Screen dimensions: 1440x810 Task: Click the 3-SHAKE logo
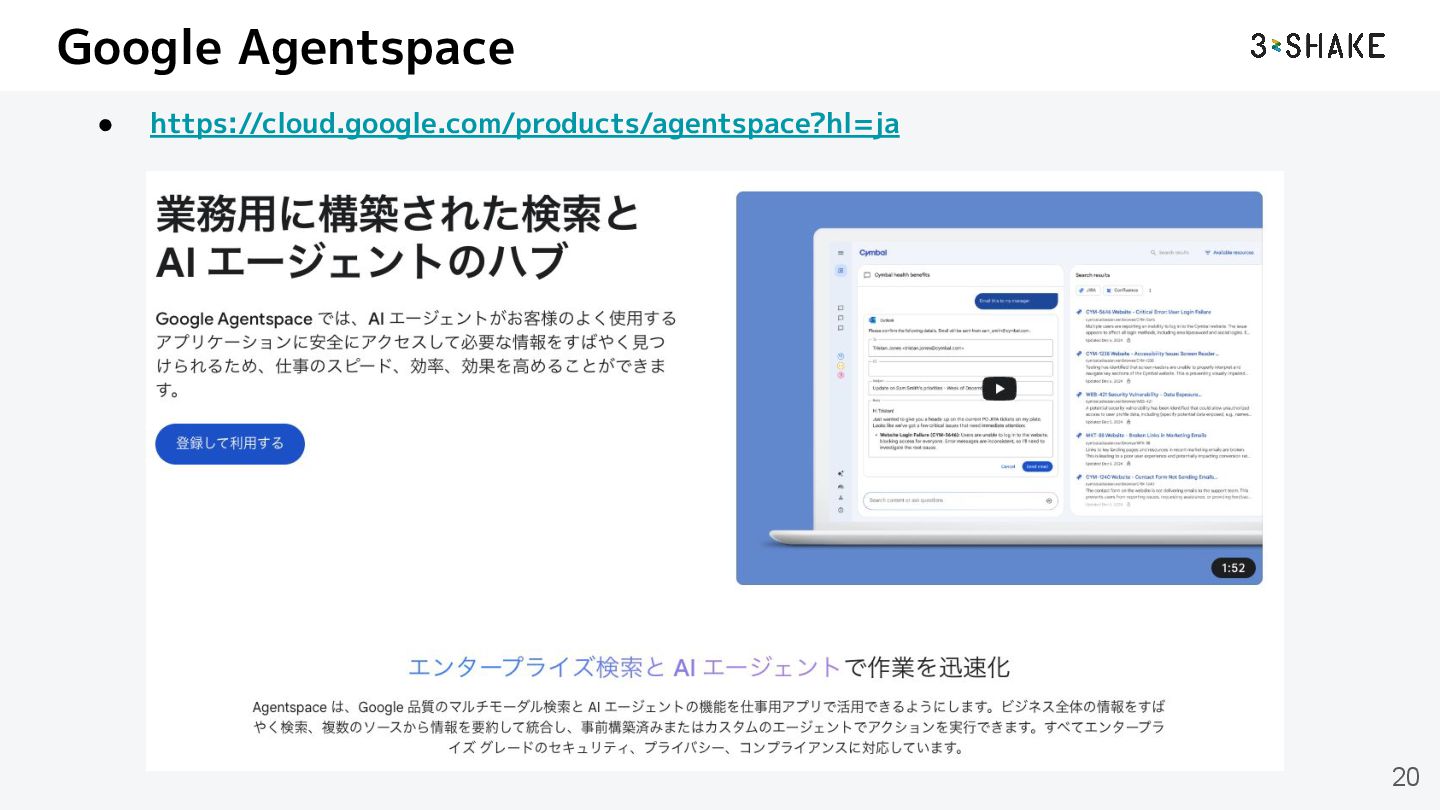coord(1317,45)
